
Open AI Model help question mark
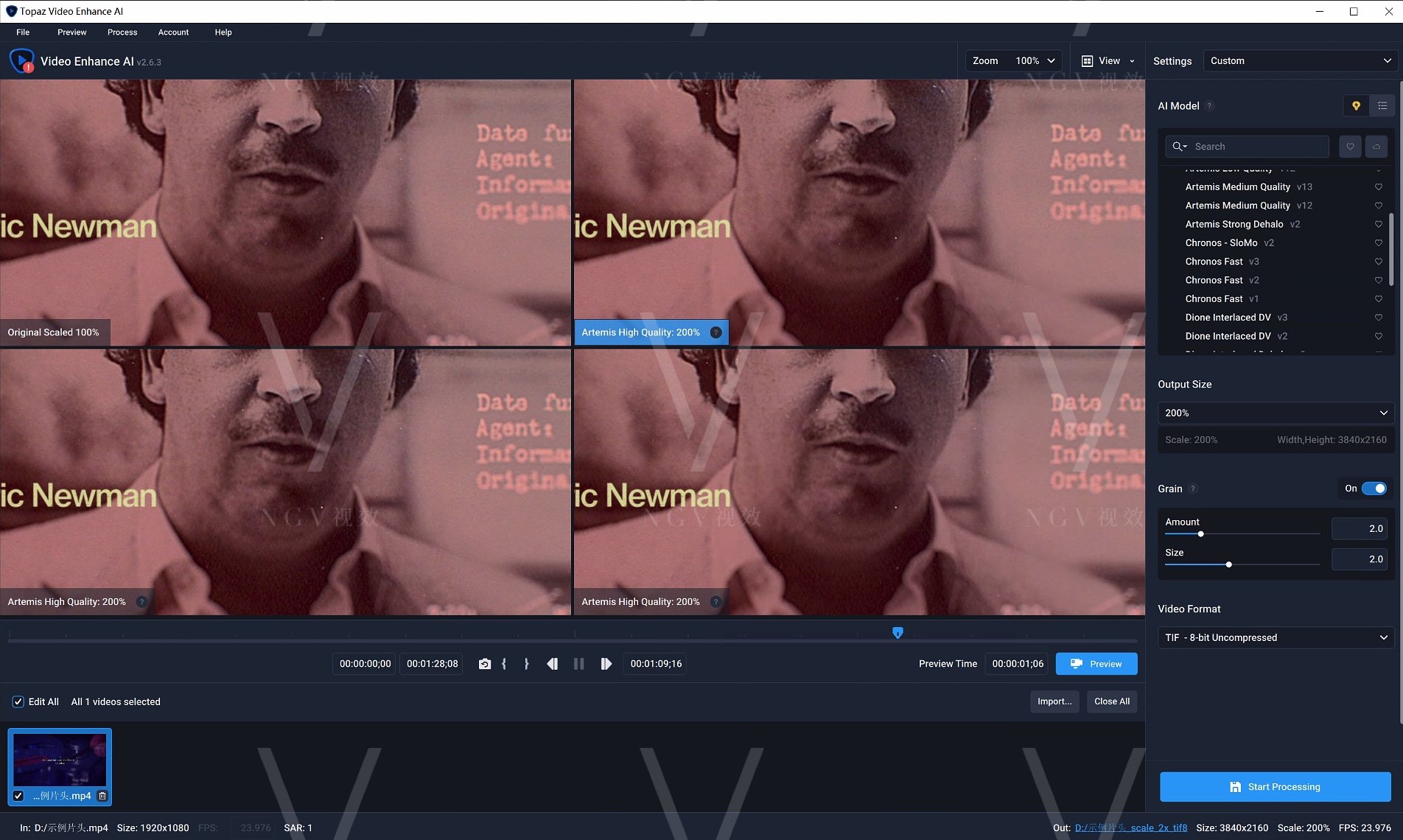tap(1209, 106)
